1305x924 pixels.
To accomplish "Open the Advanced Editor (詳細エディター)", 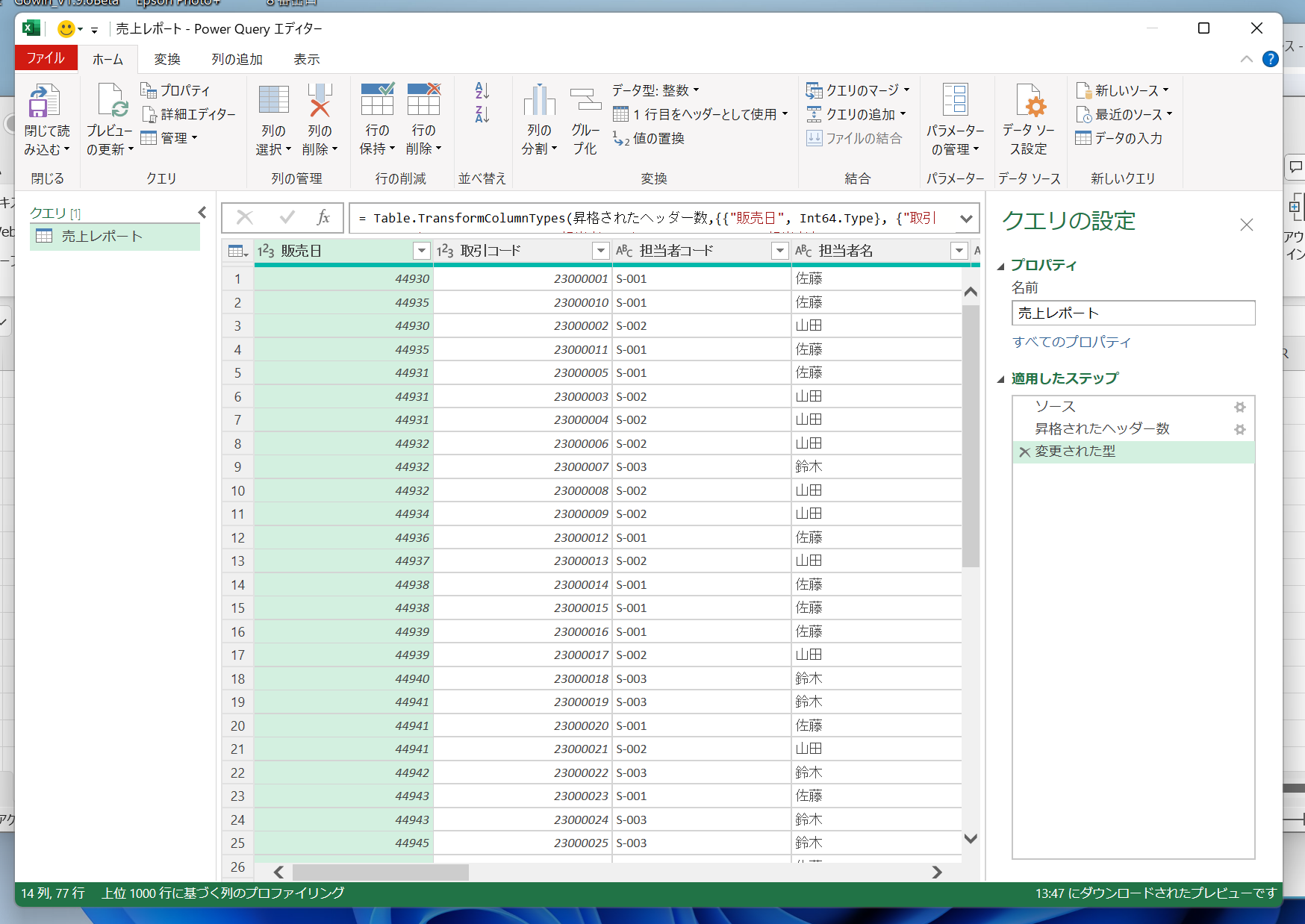I will [x=188, y=114].
